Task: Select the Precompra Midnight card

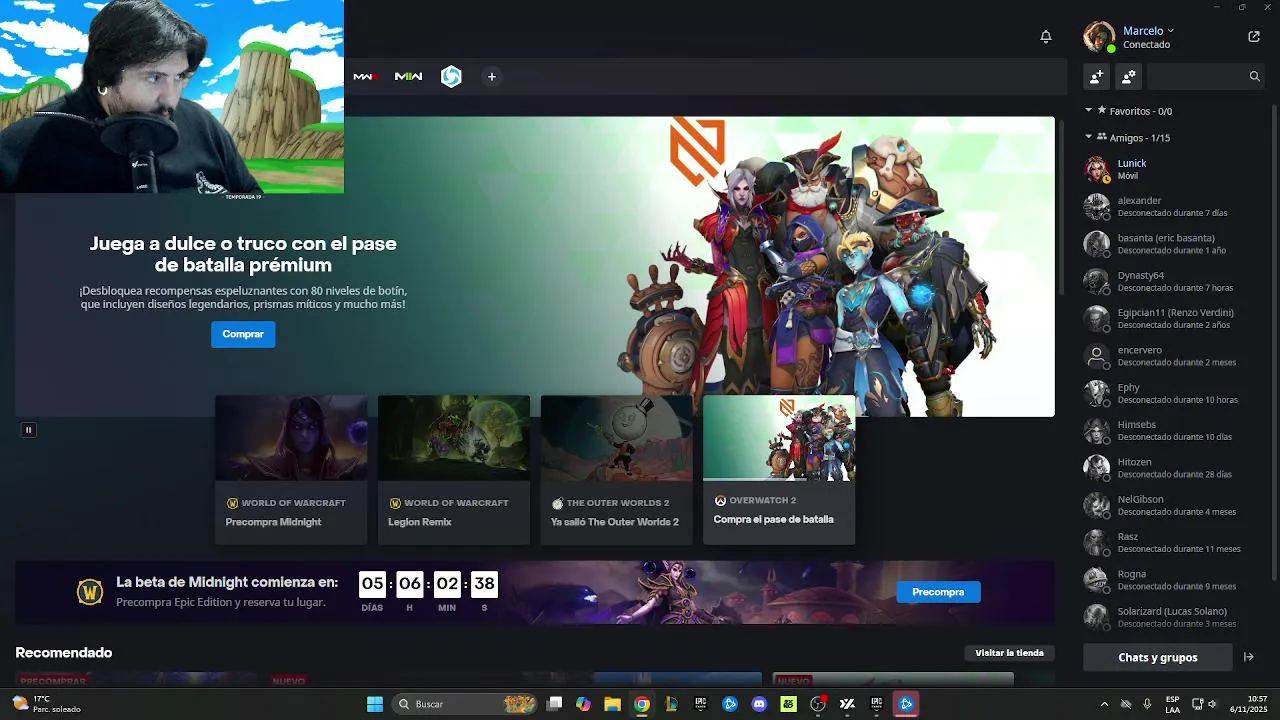Action: click(291, 470)
